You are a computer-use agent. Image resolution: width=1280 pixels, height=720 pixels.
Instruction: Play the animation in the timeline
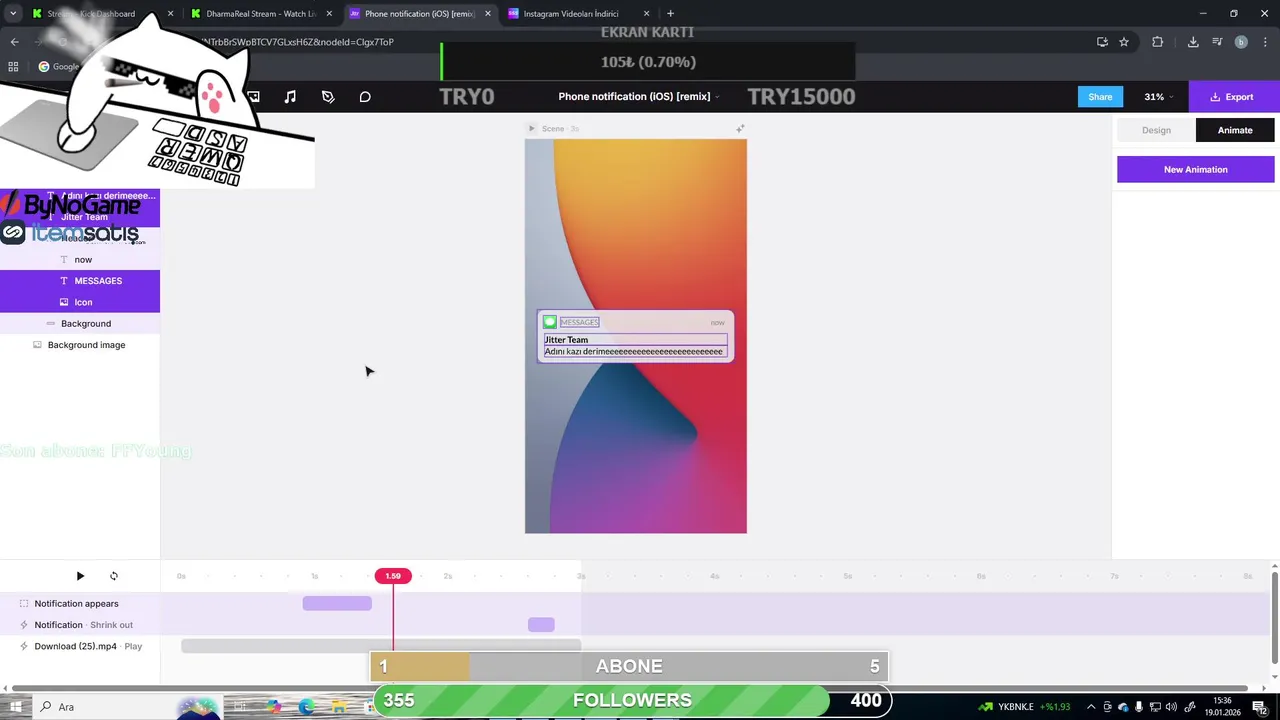point(80,576)
